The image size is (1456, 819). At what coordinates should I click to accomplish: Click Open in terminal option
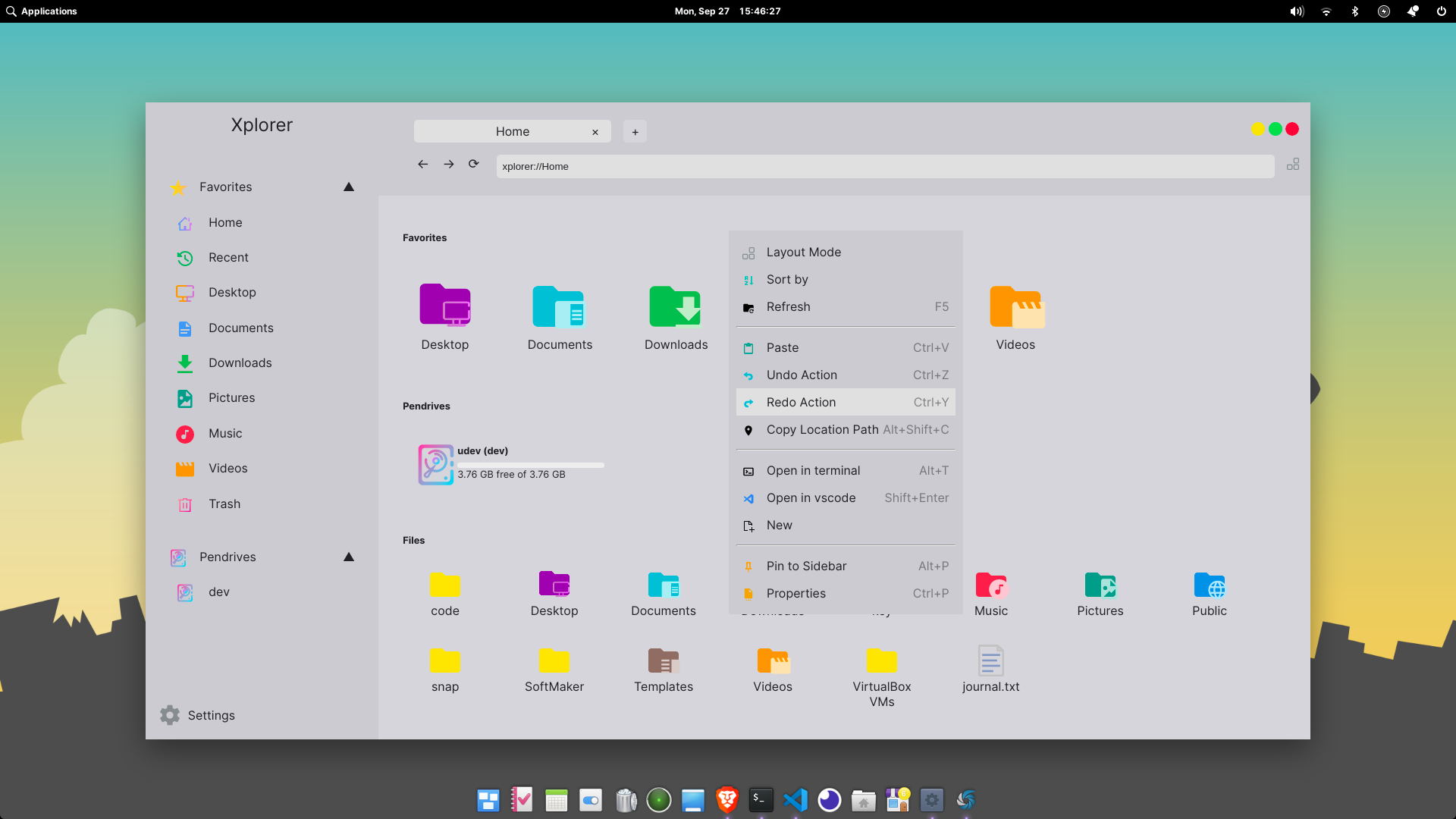pyautogui.click(x=813, y=470)
